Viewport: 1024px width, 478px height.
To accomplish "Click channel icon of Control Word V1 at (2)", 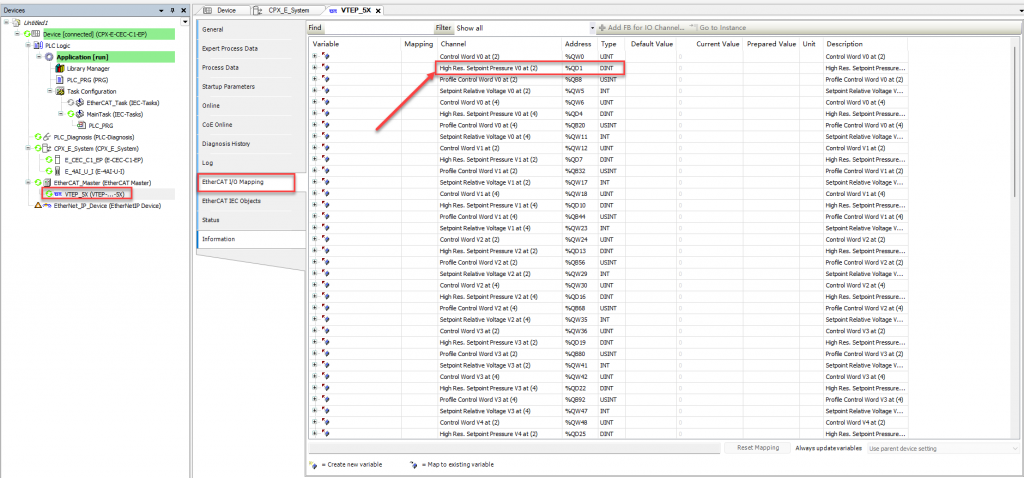I will [x=325, y=148].
